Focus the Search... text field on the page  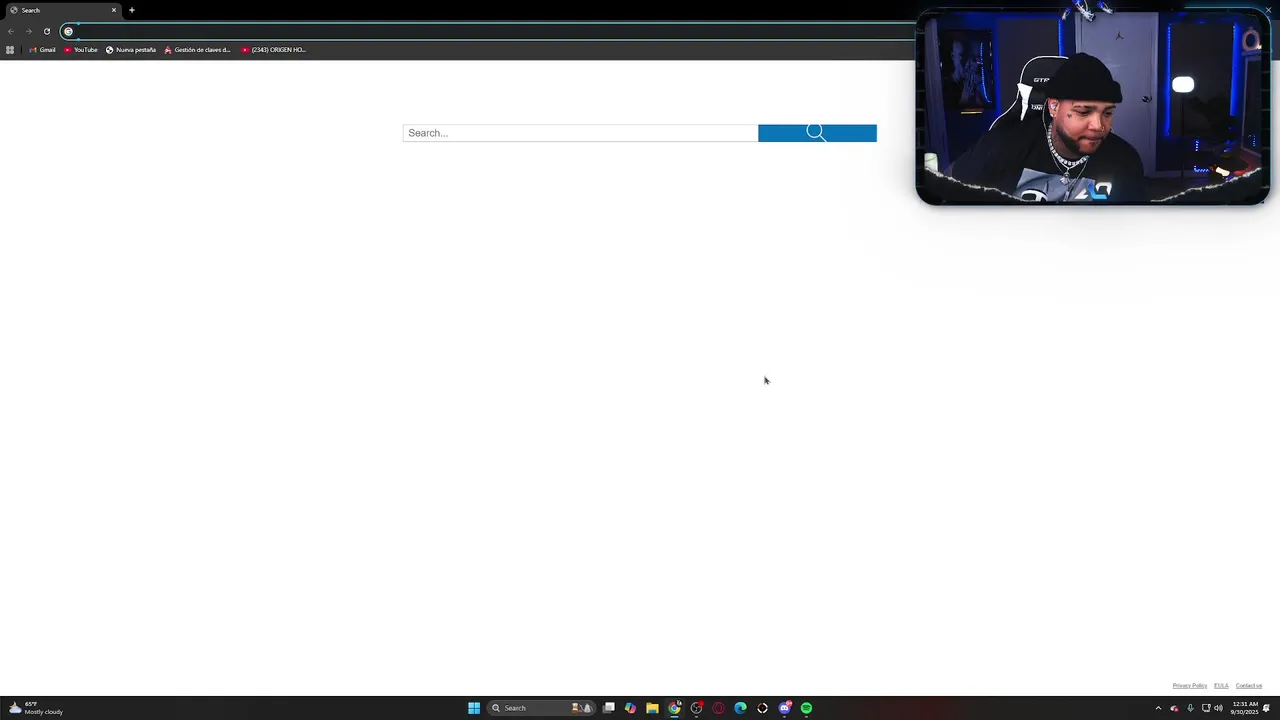[x=580, y=133]
